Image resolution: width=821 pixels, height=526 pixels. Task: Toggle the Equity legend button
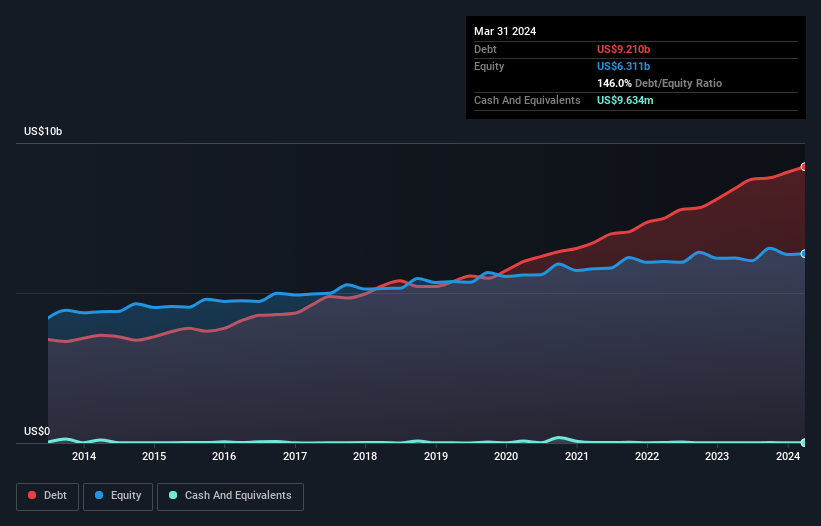[118, 496]
